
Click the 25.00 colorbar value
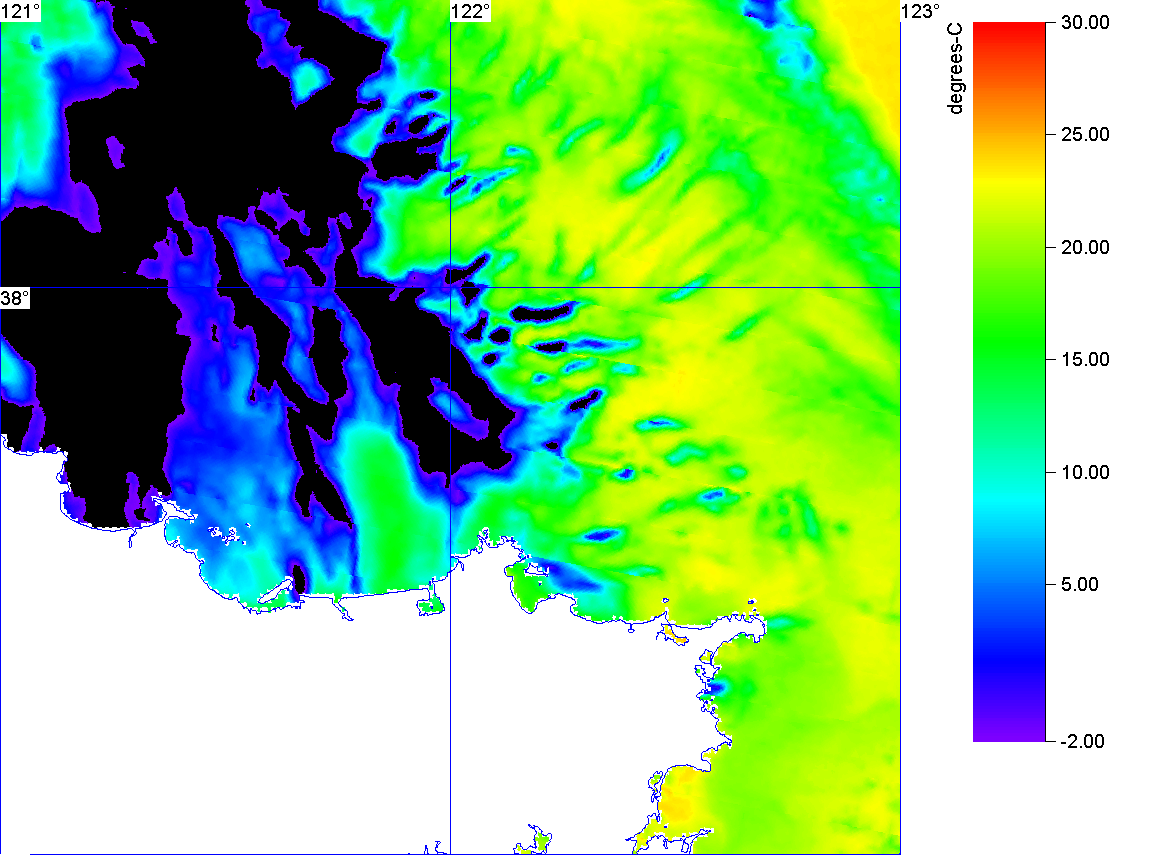click(1085, 135)
